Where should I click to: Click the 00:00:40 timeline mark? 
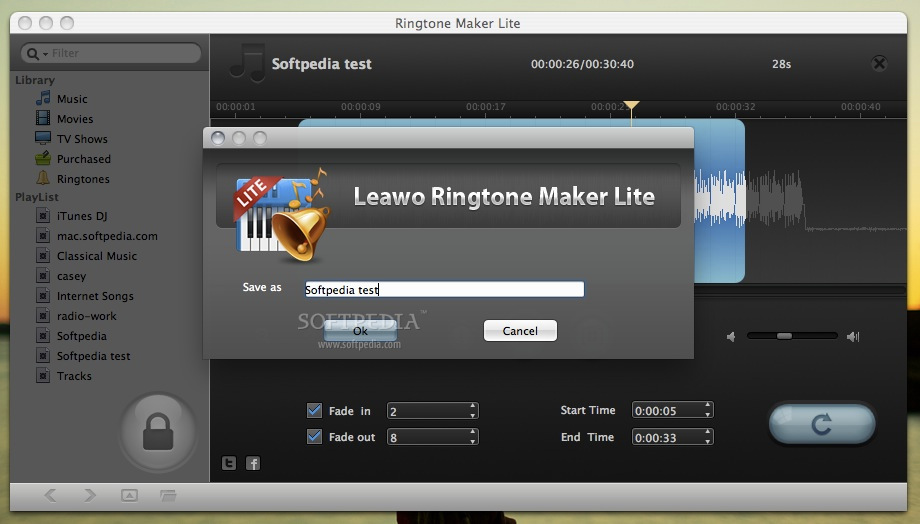tap(860, 107)
